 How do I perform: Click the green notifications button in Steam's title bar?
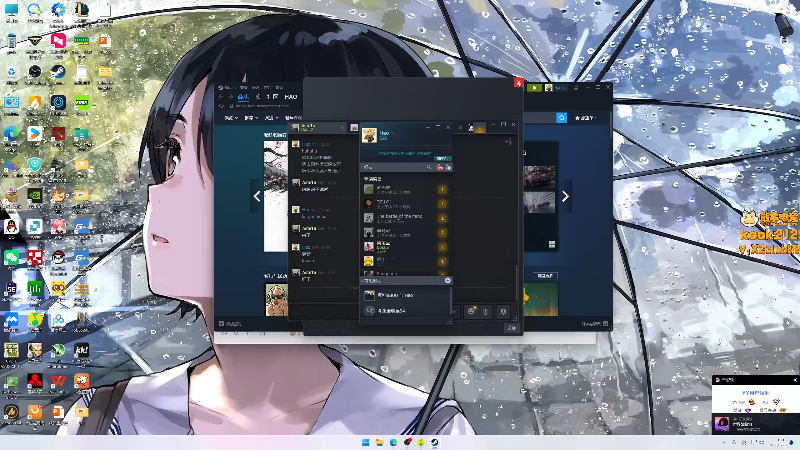(x=534, y=88)
